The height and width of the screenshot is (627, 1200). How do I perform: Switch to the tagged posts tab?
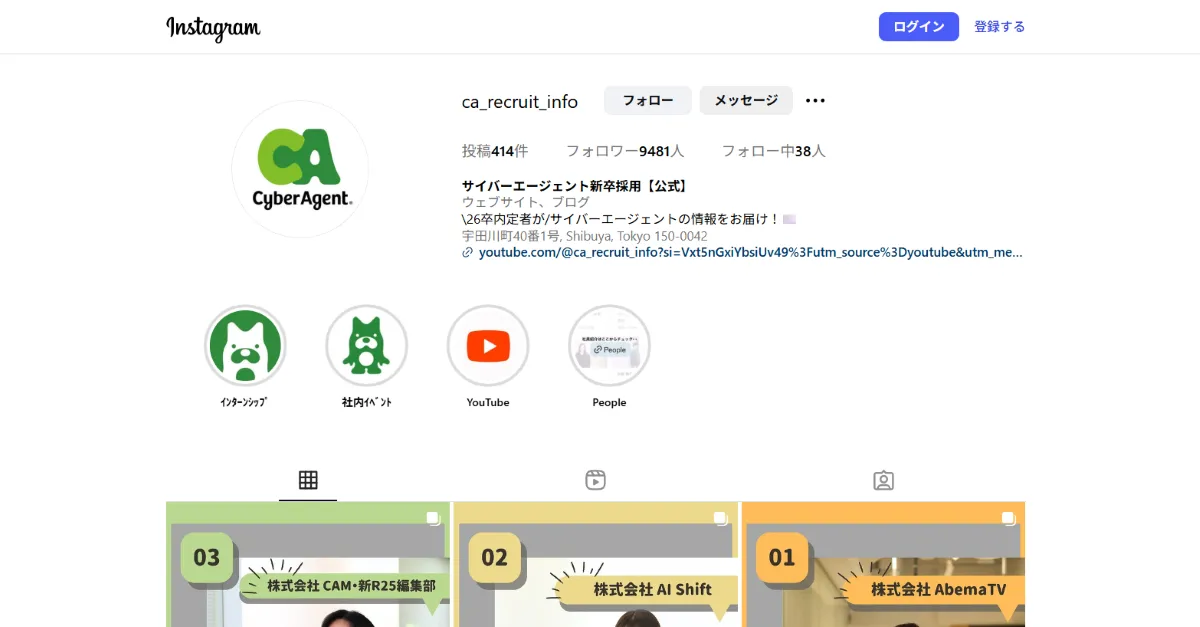[x=883, y=480]
